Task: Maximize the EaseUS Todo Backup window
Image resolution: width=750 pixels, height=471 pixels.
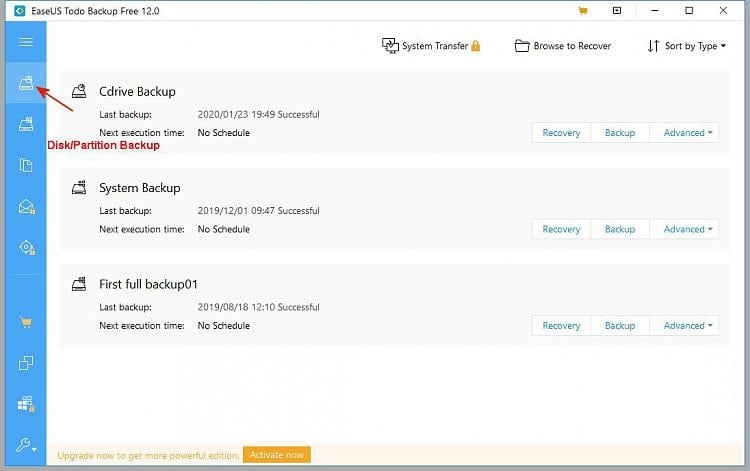Action: pyautogui.click(x=689, y=11)
